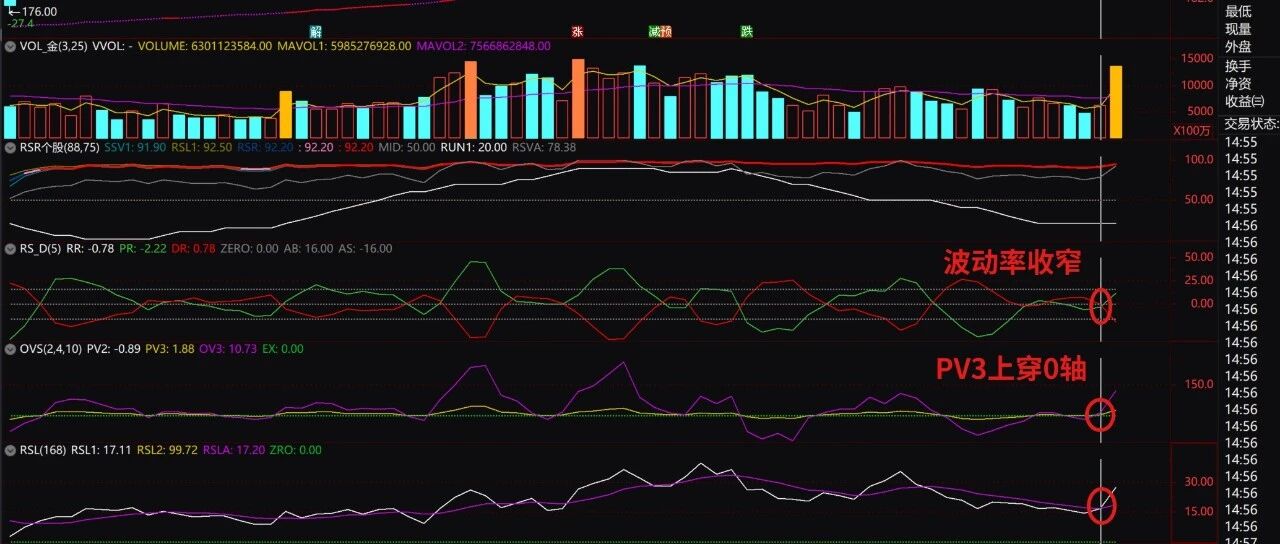Click the 最低 field in quote sidebar

1238,11
